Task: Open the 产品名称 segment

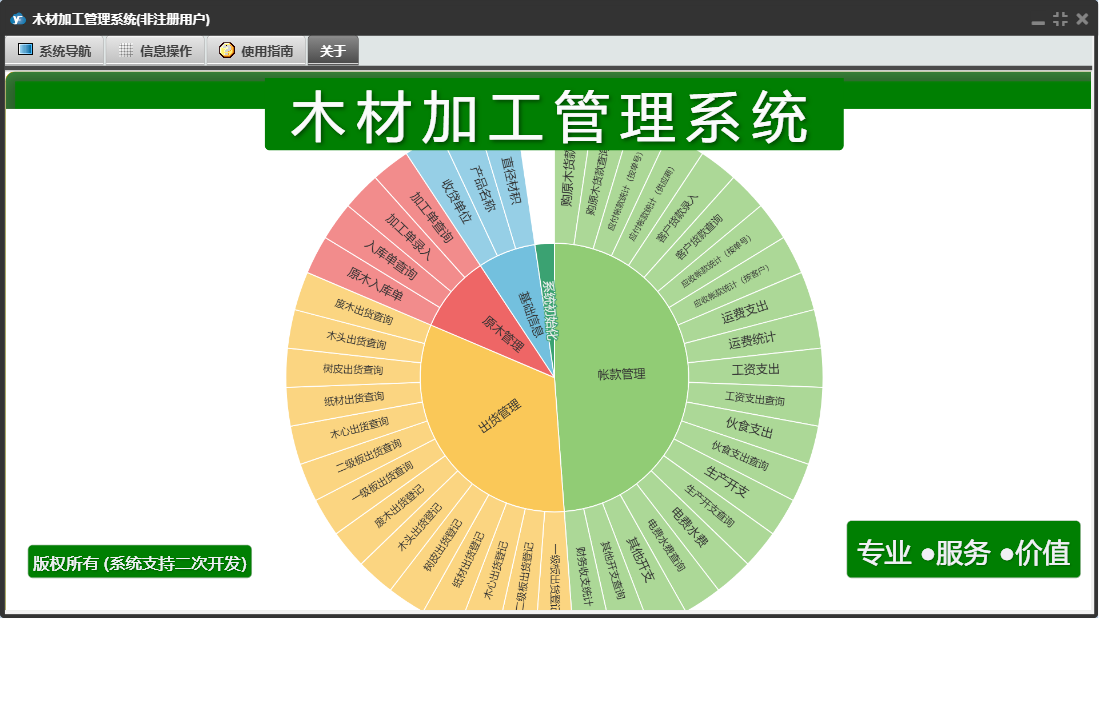Action: [482, 189]
